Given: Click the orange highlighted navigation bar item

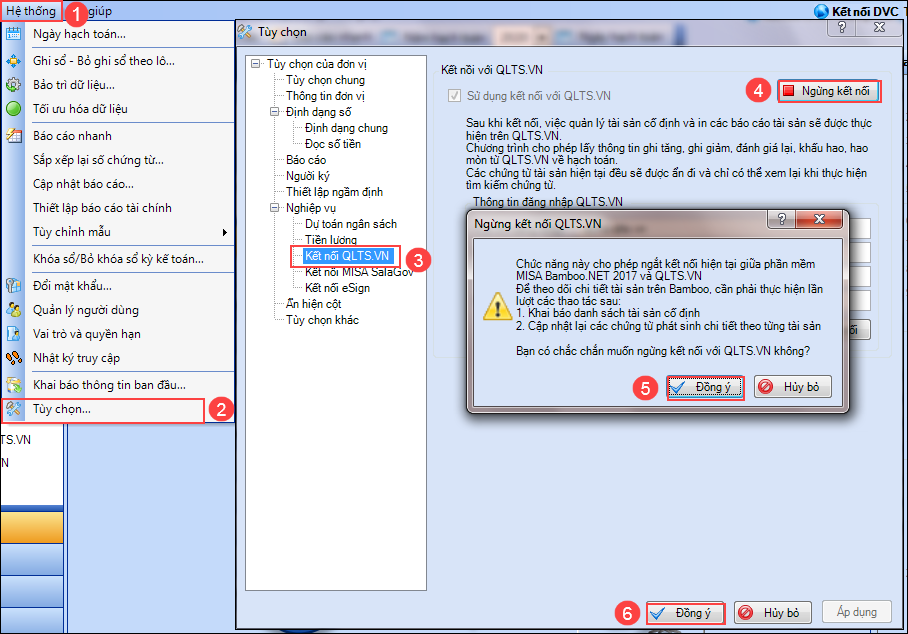Looking at the screenshot, I should click(x=32, y=527).
